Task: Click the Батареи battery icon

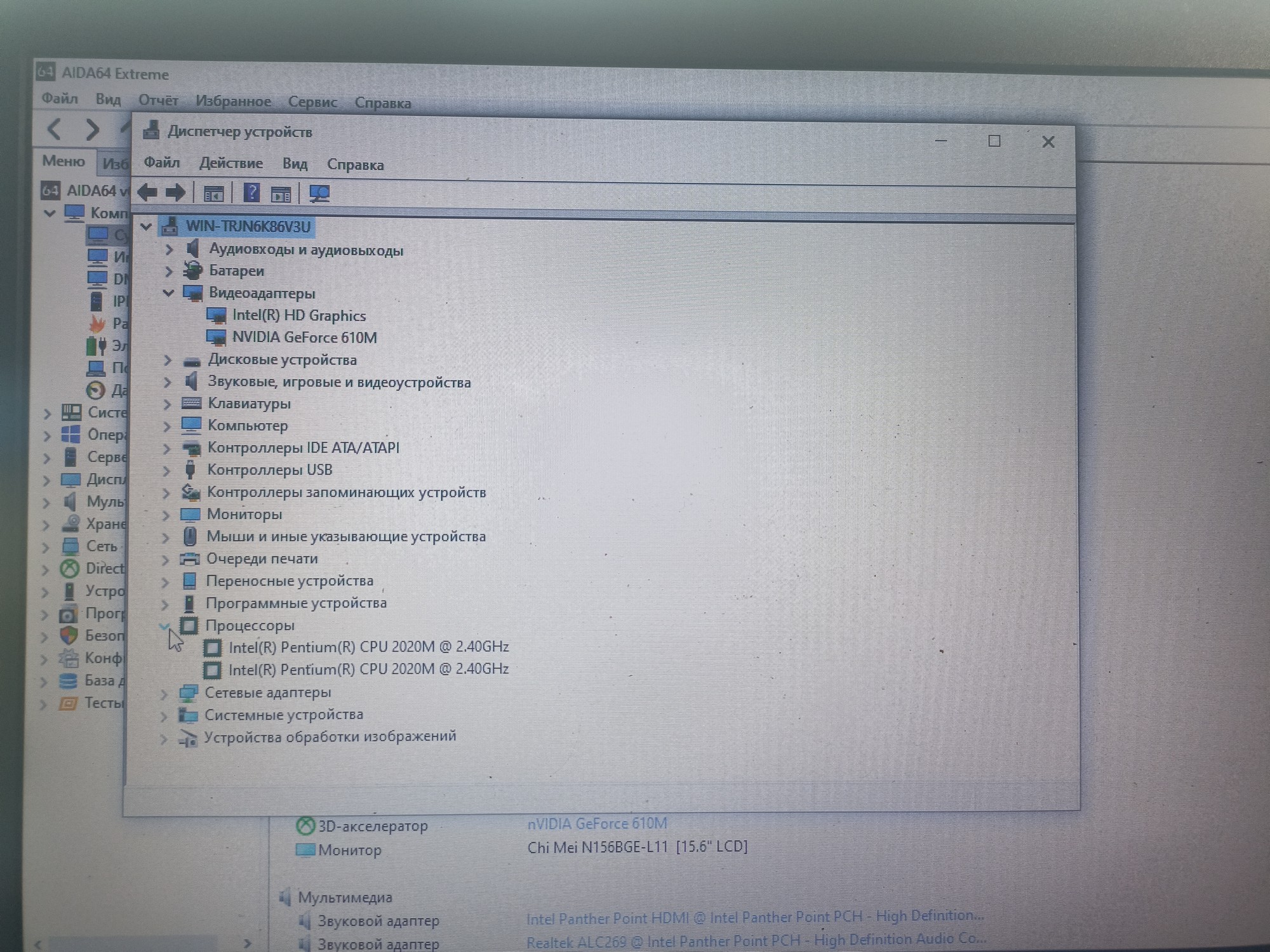Action: point(192,271)
